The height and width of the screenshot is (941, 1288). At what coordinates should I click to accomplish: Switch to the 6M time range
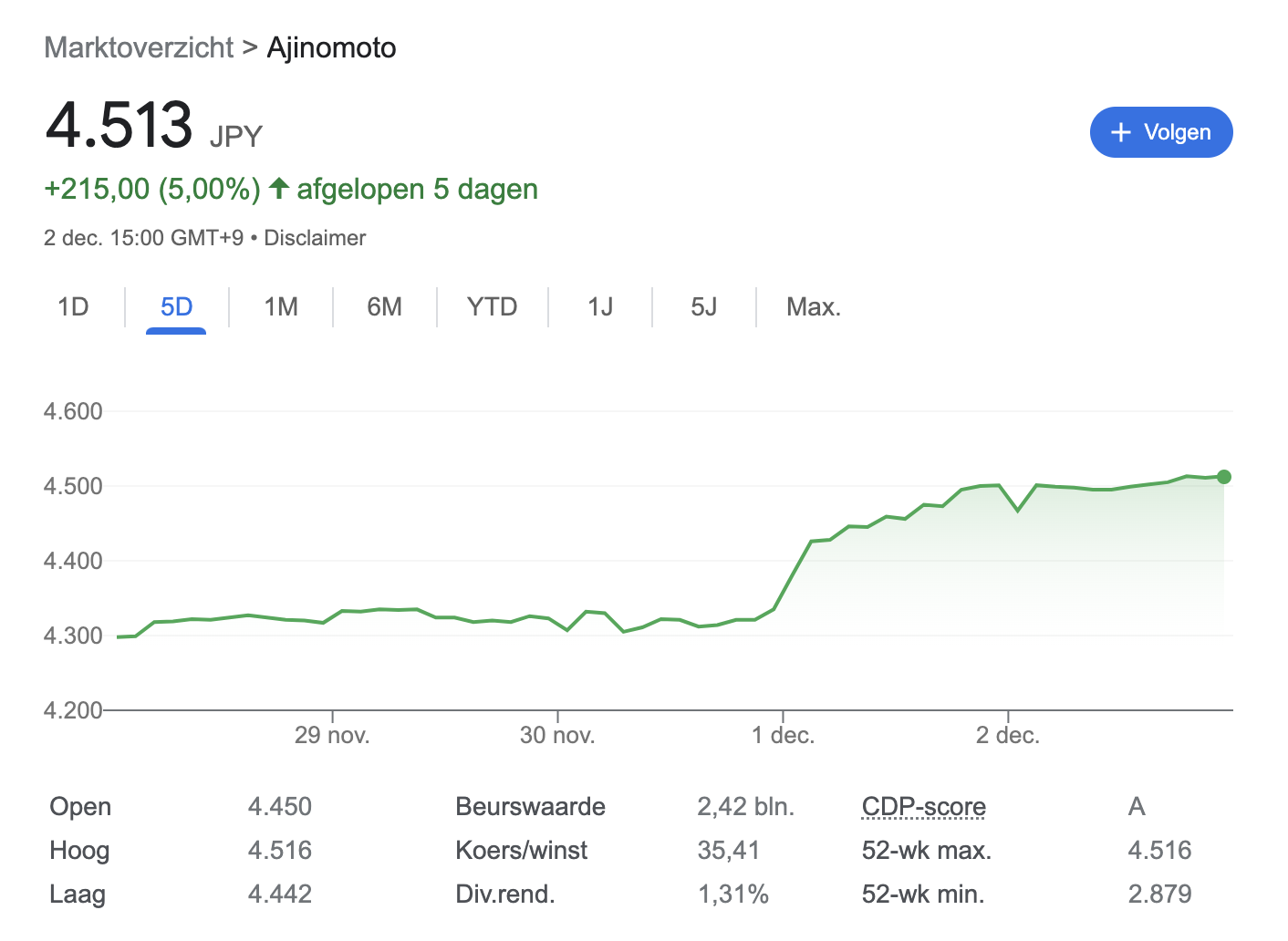point(384,306)
